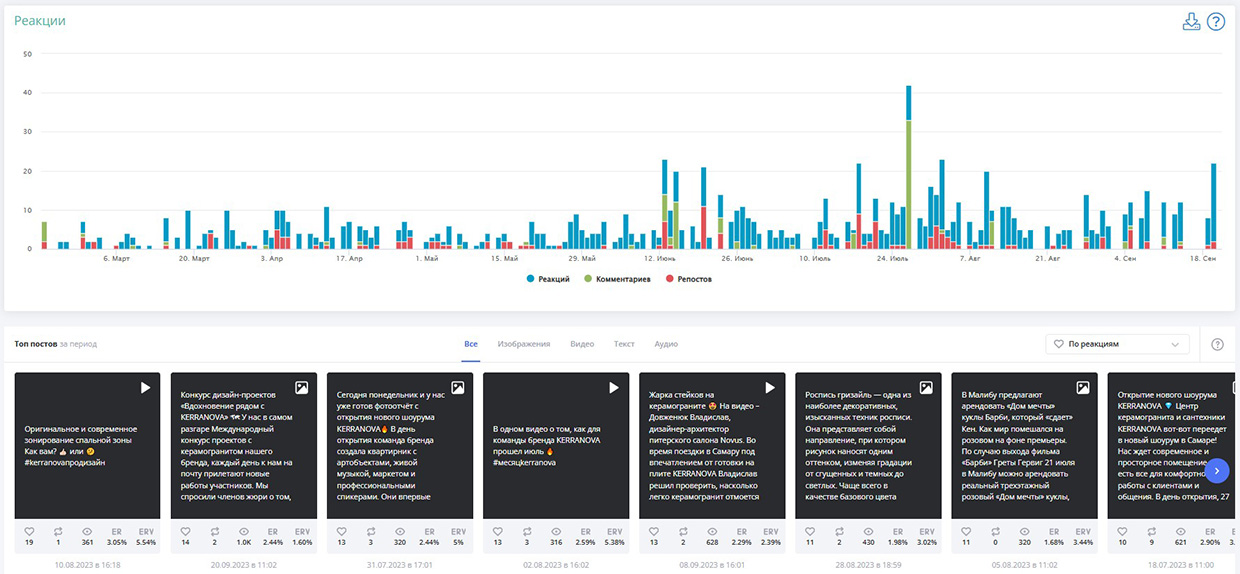Download the Реакции chart data
This screenshot has width=1240, height=574.
(x=1191, y=21)
